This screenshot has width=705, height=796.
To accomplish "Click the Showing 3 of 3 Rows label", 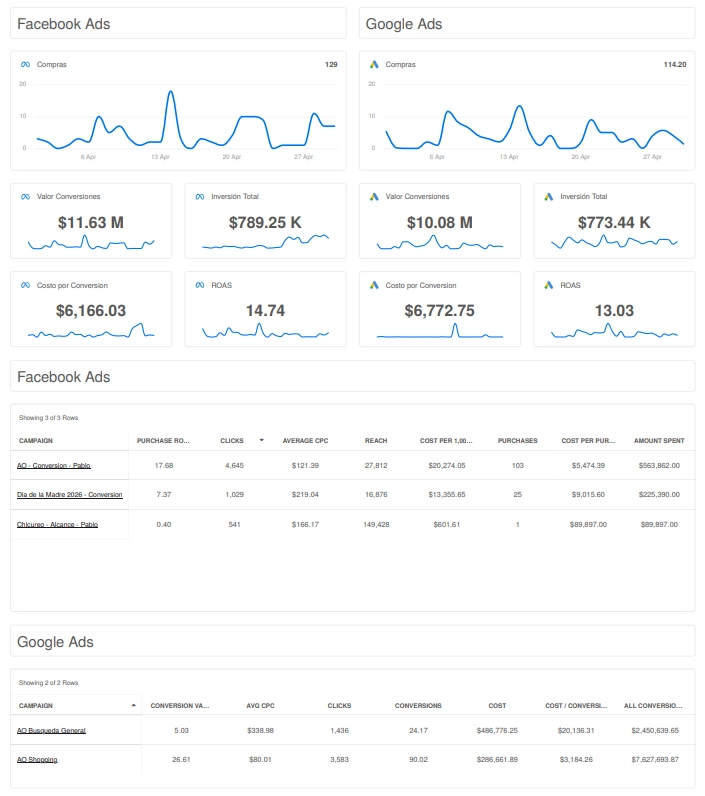I will 49,418.
